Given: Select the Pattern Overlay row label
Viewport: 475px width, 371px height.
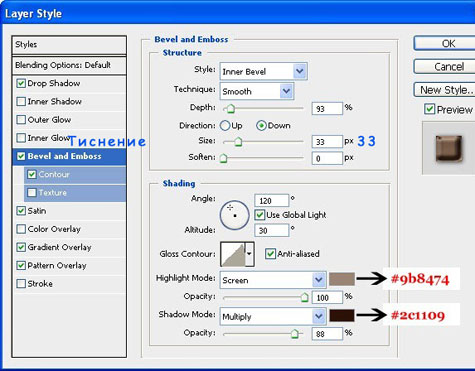Looking at the screenshot, I should point(57,265).
